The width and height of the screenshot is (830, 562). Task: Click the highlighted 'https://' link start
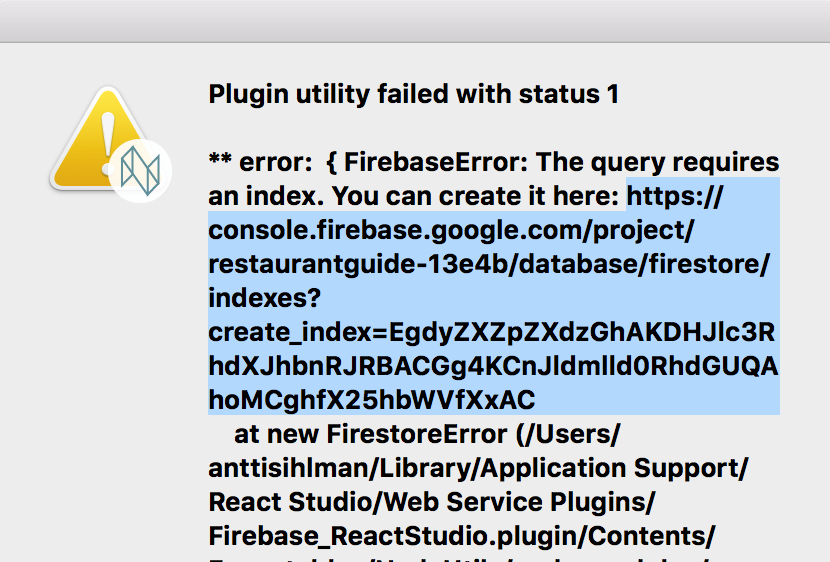click(674, 196)
